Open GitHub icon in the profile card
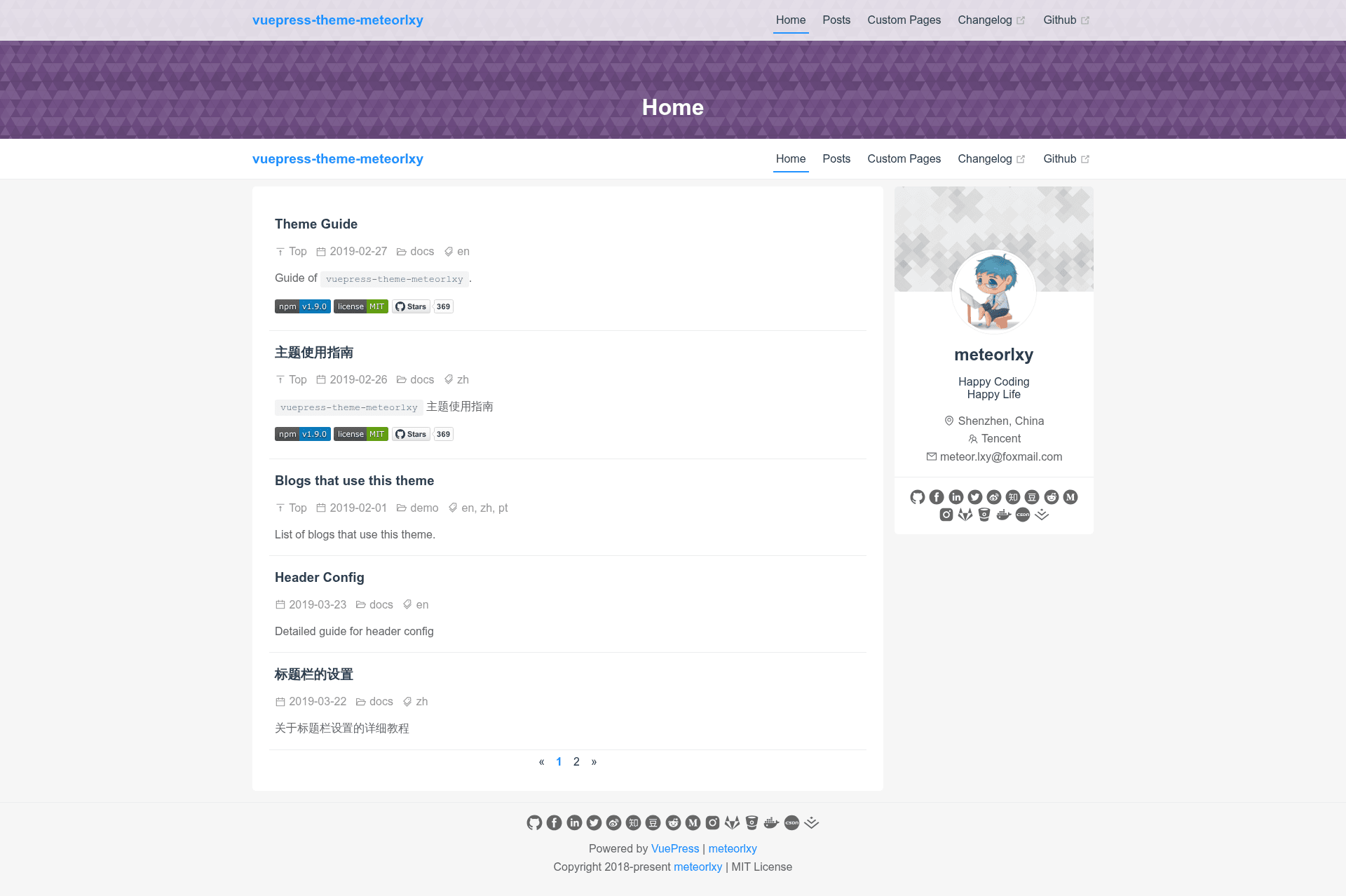Image resolution: width=1346 pixels, height=896 pixels. tap(917, 497)
